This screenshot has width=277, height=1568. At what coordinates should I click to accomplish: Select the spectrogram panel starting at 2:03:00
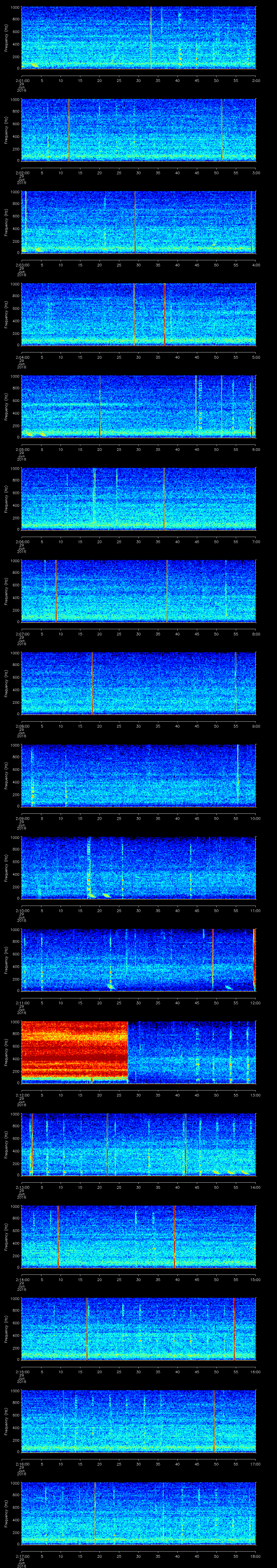138,222
